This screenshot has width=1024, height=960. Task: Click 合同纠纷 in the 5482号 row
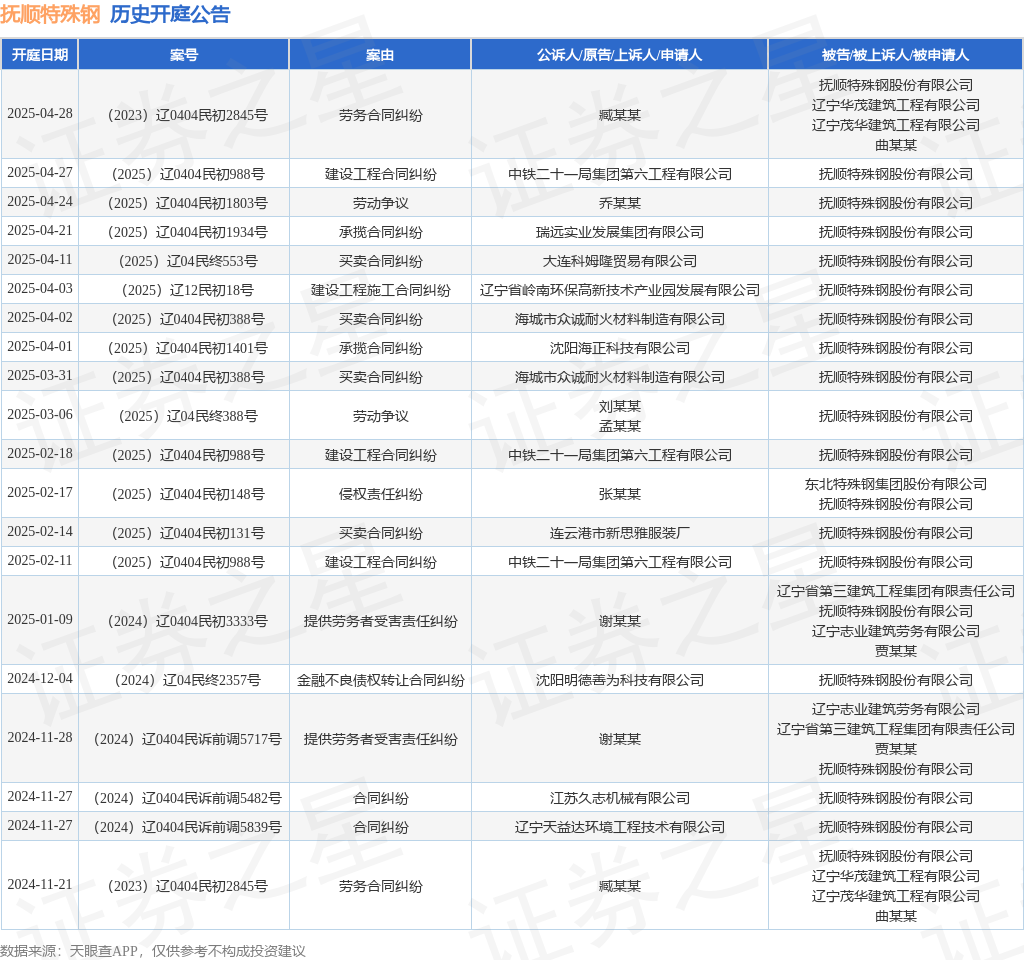381,798
